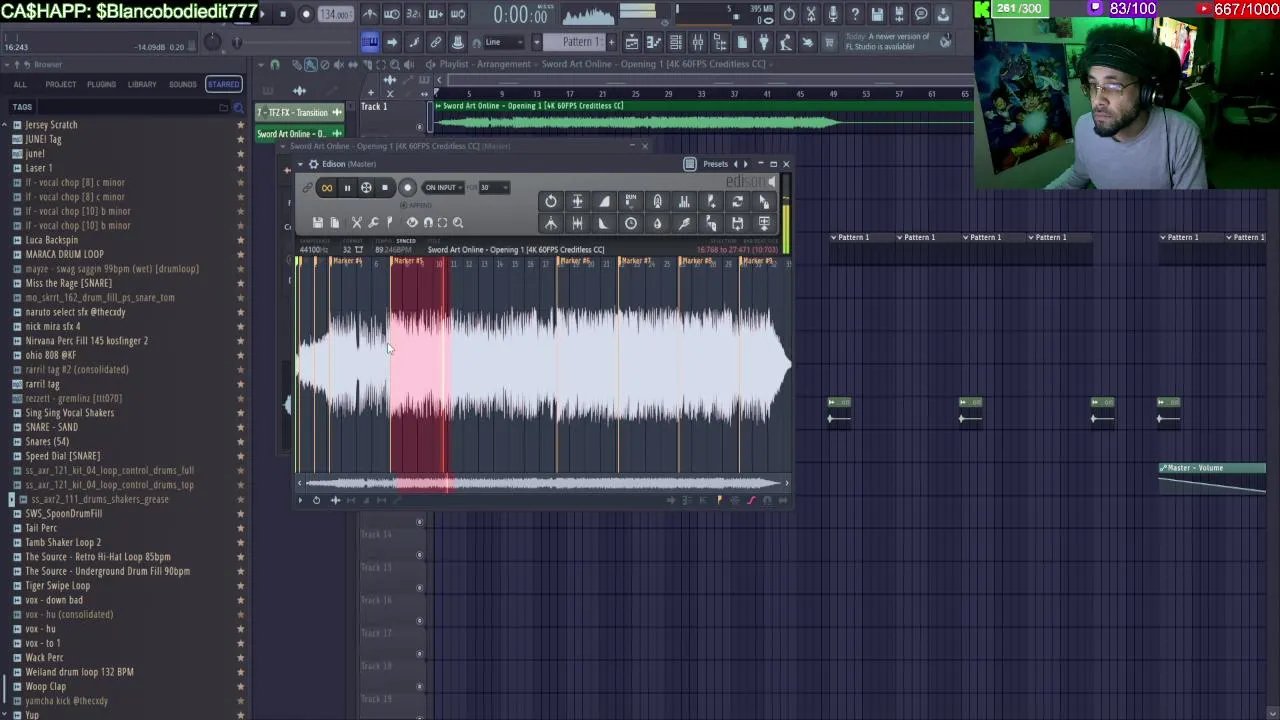Open piano roll icon in main toolbar

click(x=654, y=42)
